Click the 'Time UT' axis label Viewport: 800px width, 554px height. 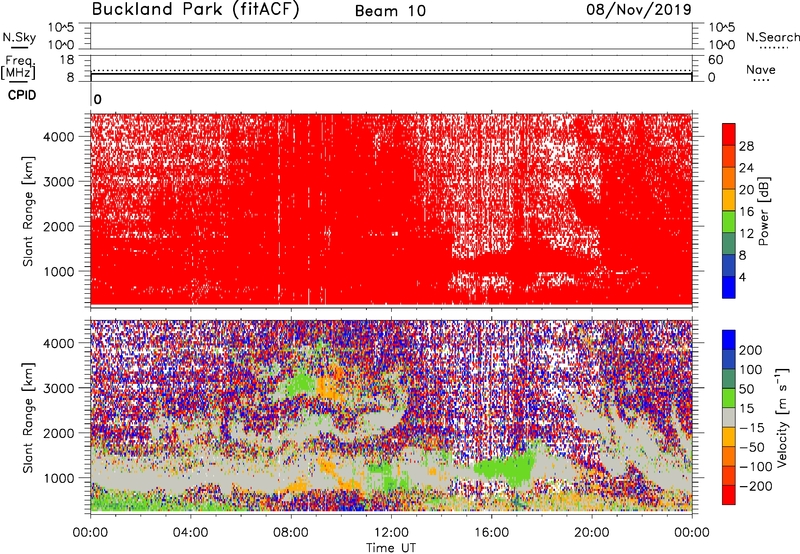click(391, 547)
